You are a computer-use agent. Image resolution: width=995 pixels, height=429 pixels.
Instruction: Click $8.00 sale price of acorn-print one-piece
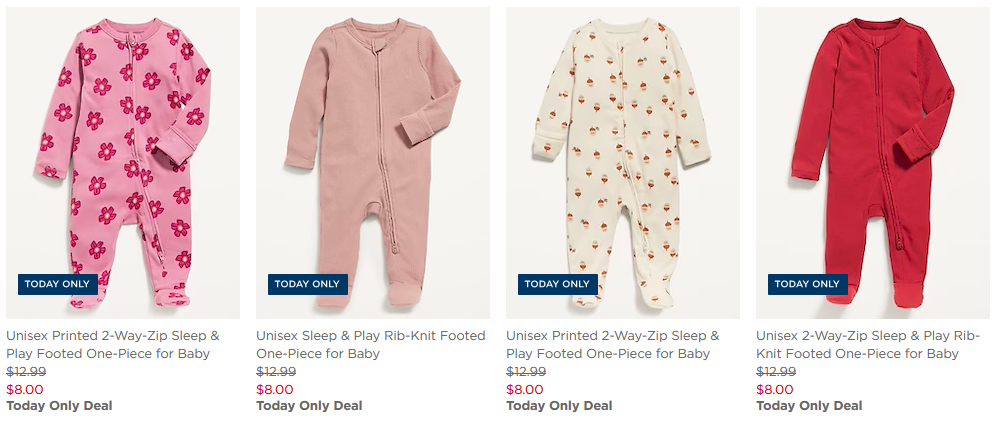coord(525,389)
